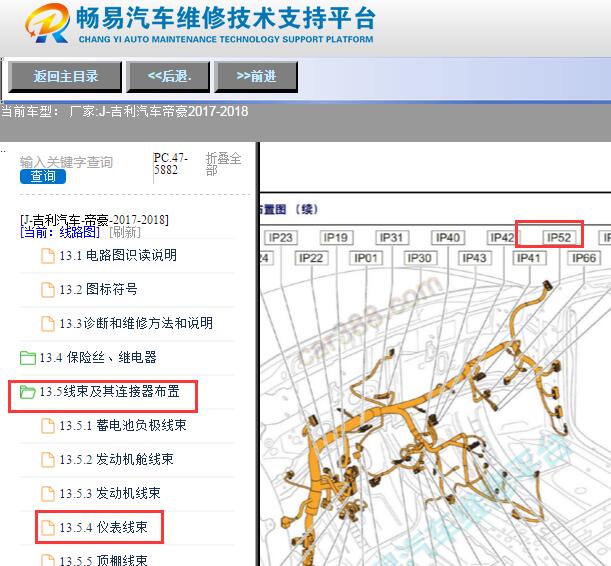The width and height of the screenshot is (611, 566).
Task: Click connector label IP43 in diagram
Action: tap(474, 258)
